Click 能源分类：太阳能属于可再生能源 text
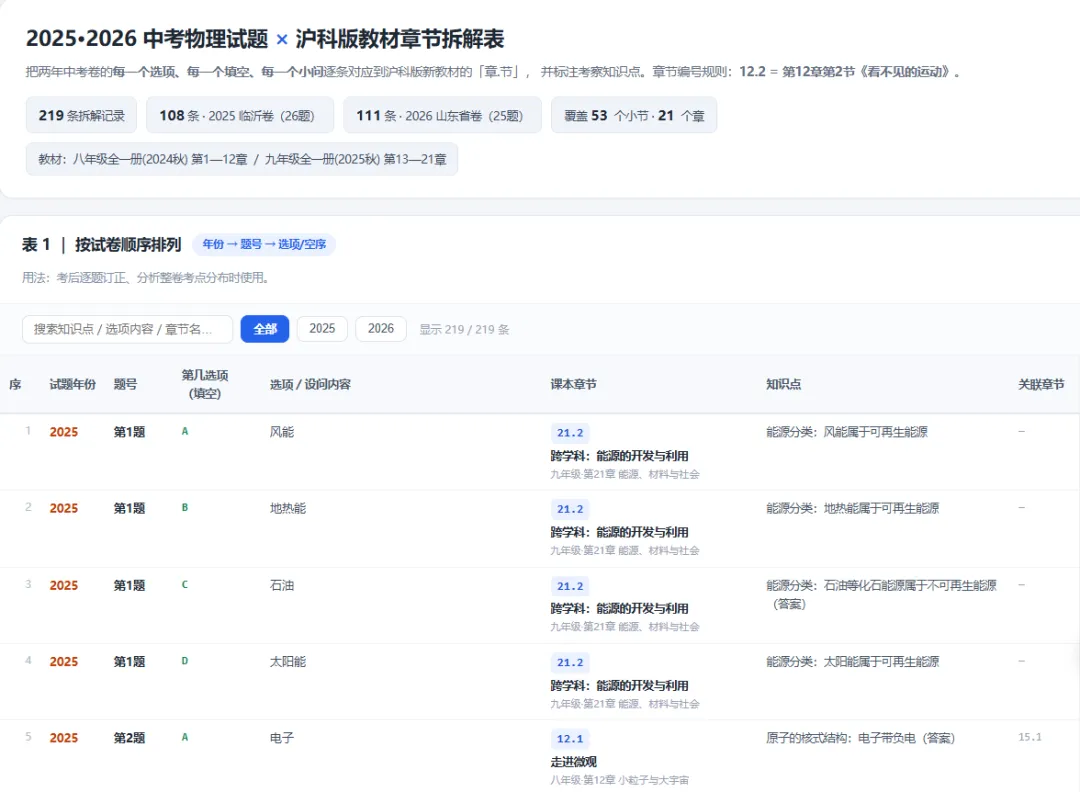The width and height of the screenshot is (1080, 792). pyautogui.click(x=853, y=662)
